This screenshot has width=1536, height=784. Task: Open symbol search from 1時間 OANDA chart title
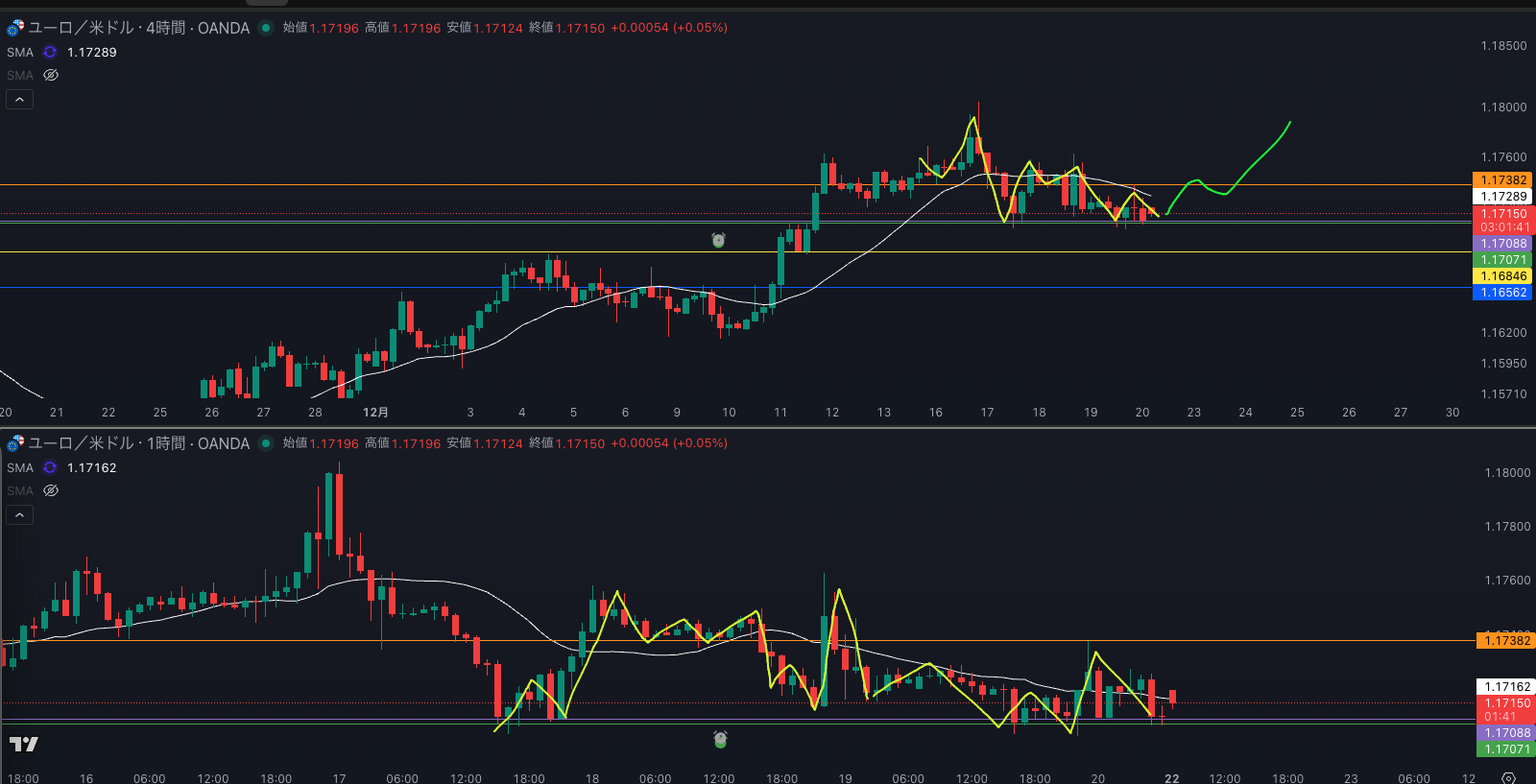pyautogui.click(x=139, y=443)
